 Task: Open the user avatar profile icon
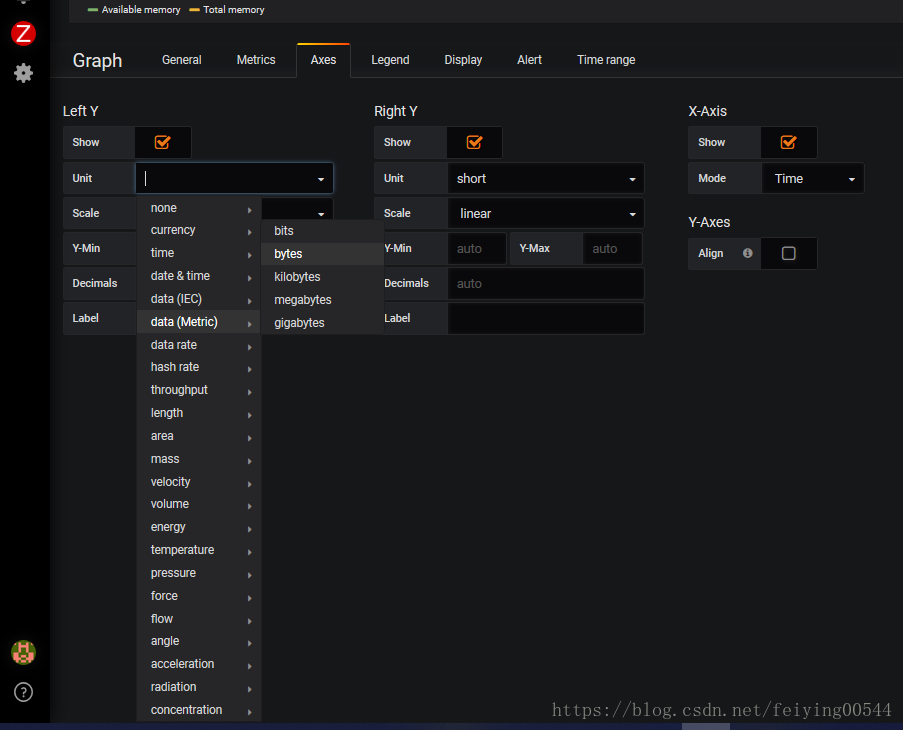[24, 652]
